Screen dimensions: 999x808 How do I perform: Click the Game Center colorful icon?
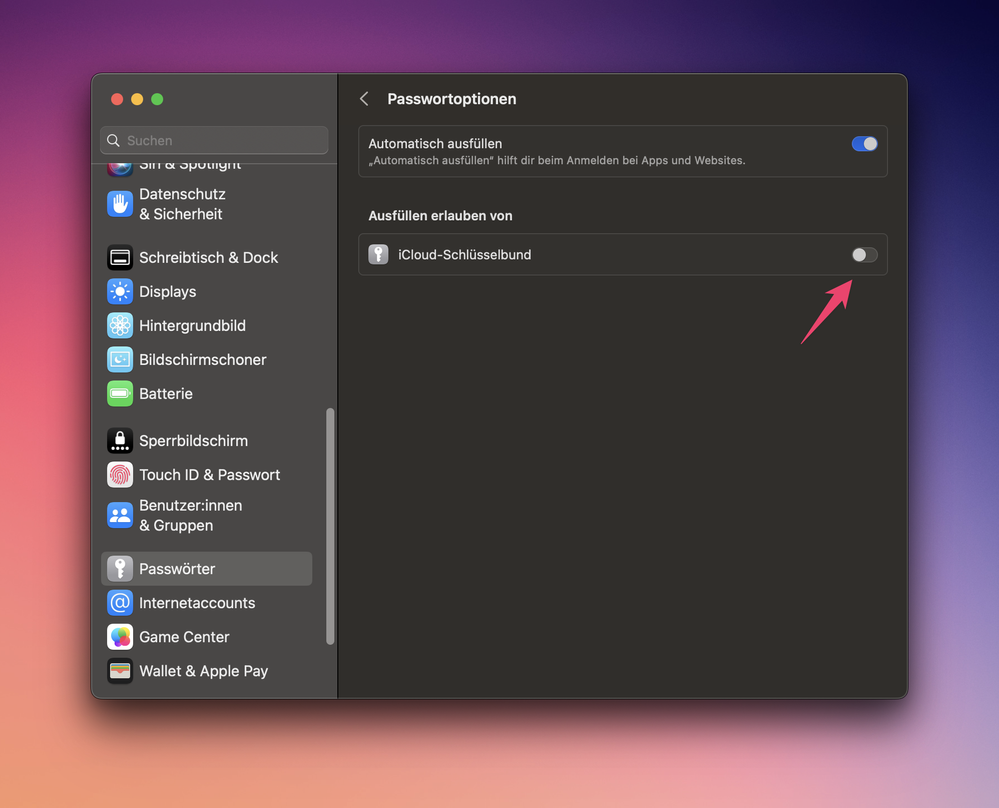tap(120, 637)
